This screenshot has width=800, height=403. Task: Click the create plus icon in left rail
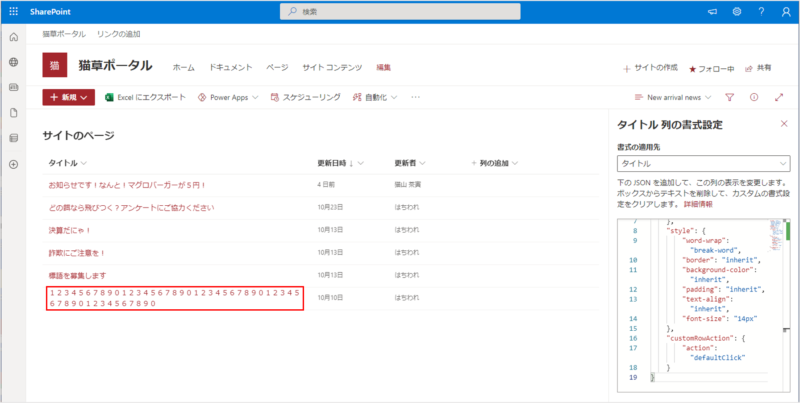point(13,164)
